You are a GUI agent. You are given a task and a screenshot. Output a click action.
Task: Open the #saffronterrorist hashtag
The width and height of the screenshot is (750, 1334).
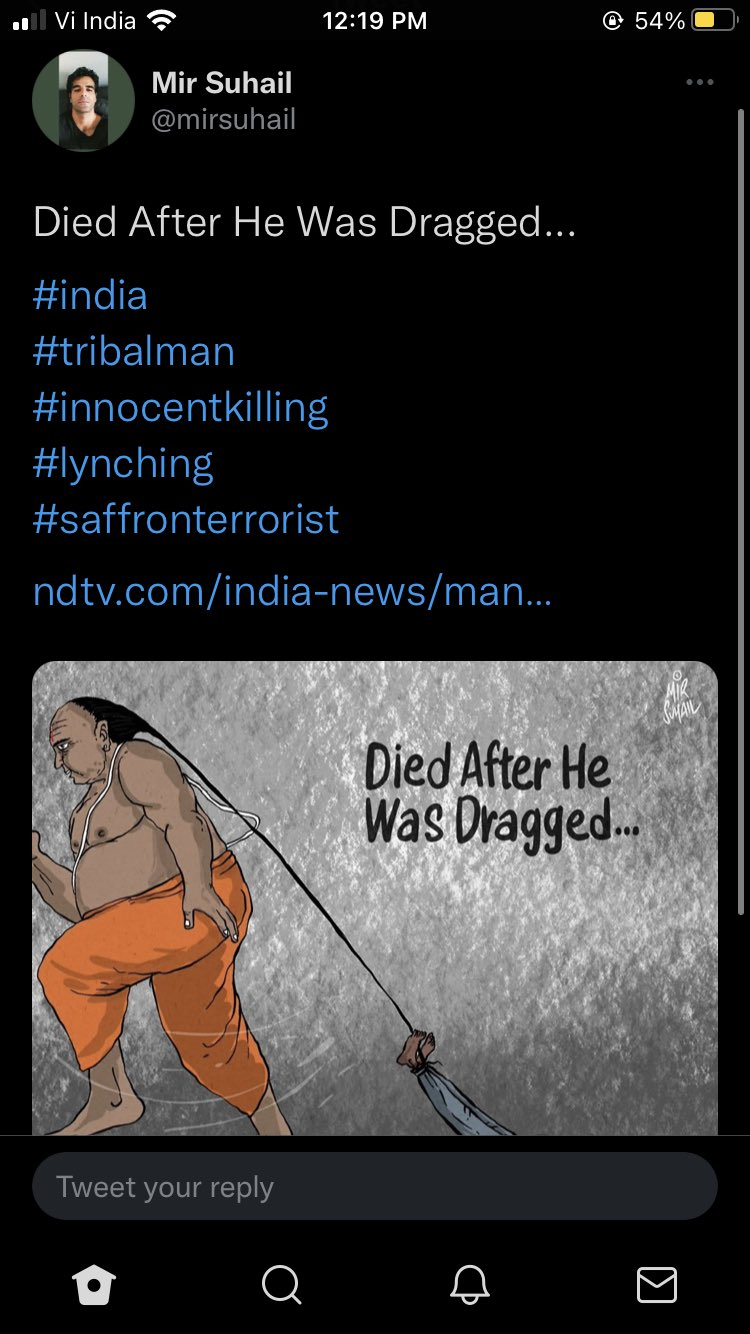(x=186, y=520)
